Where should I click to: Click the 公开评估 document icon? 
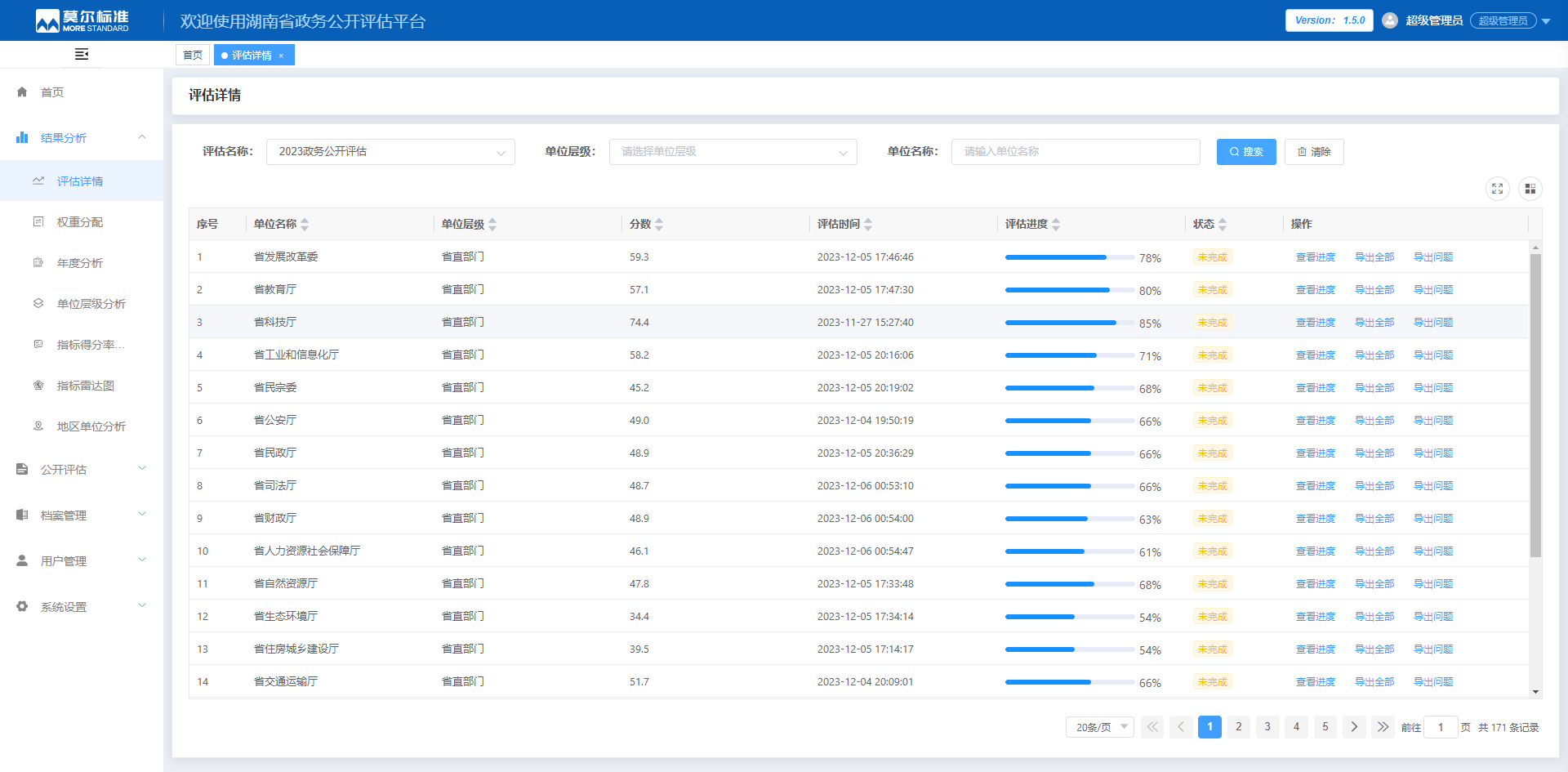tap(22, 470)
